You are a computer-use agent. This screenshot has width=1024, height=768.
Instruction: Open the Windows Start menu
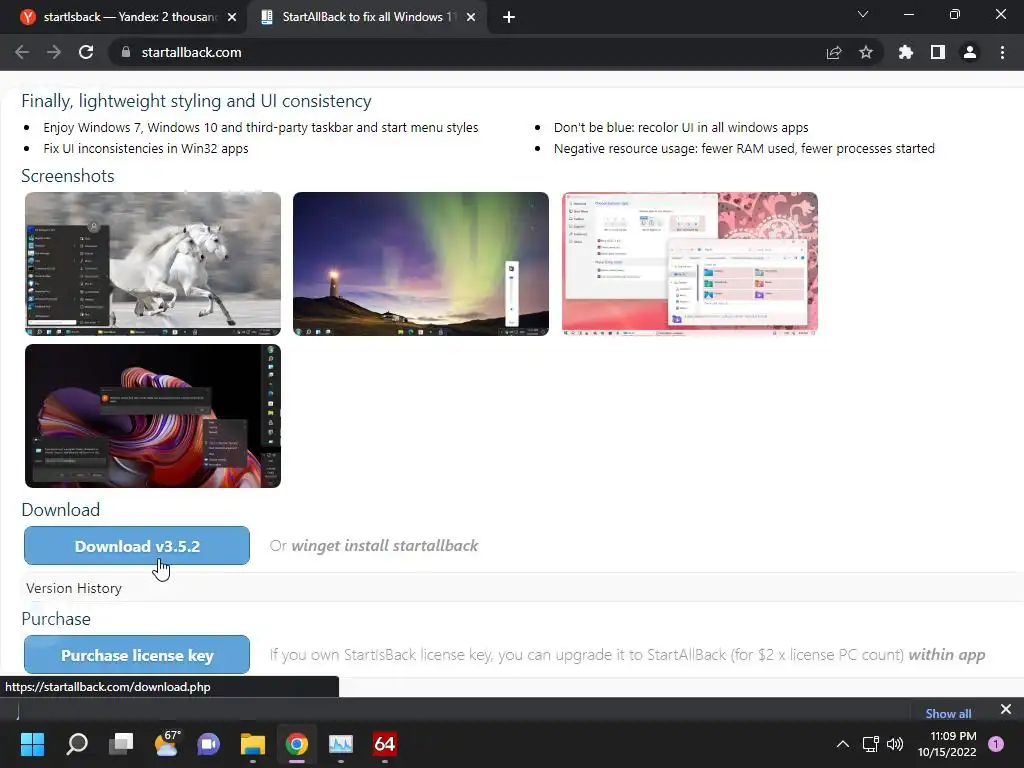32,744
